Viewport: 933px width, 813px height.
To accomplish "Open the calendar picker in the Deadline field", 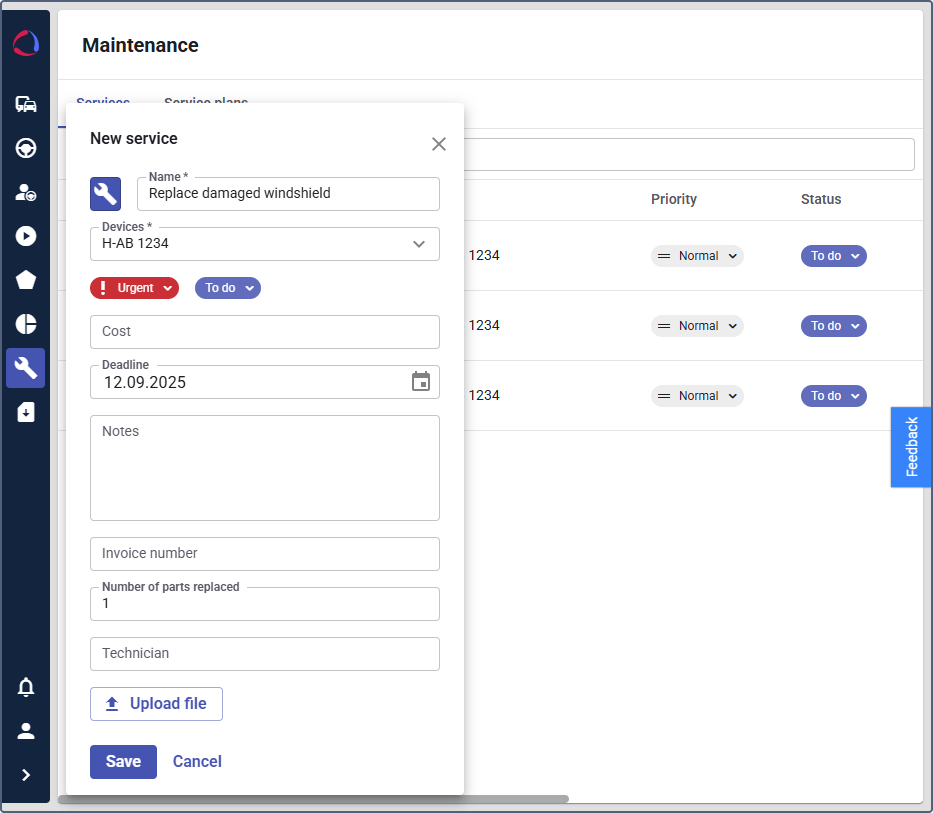I will pos(421,382).
